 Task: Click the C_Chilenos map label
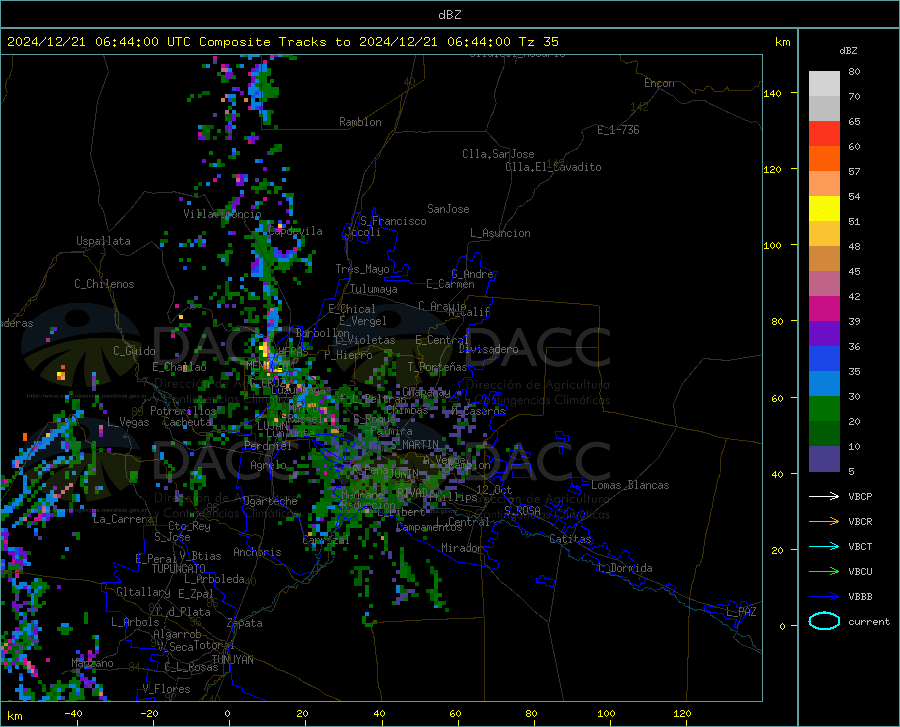(x=104, y=284)
